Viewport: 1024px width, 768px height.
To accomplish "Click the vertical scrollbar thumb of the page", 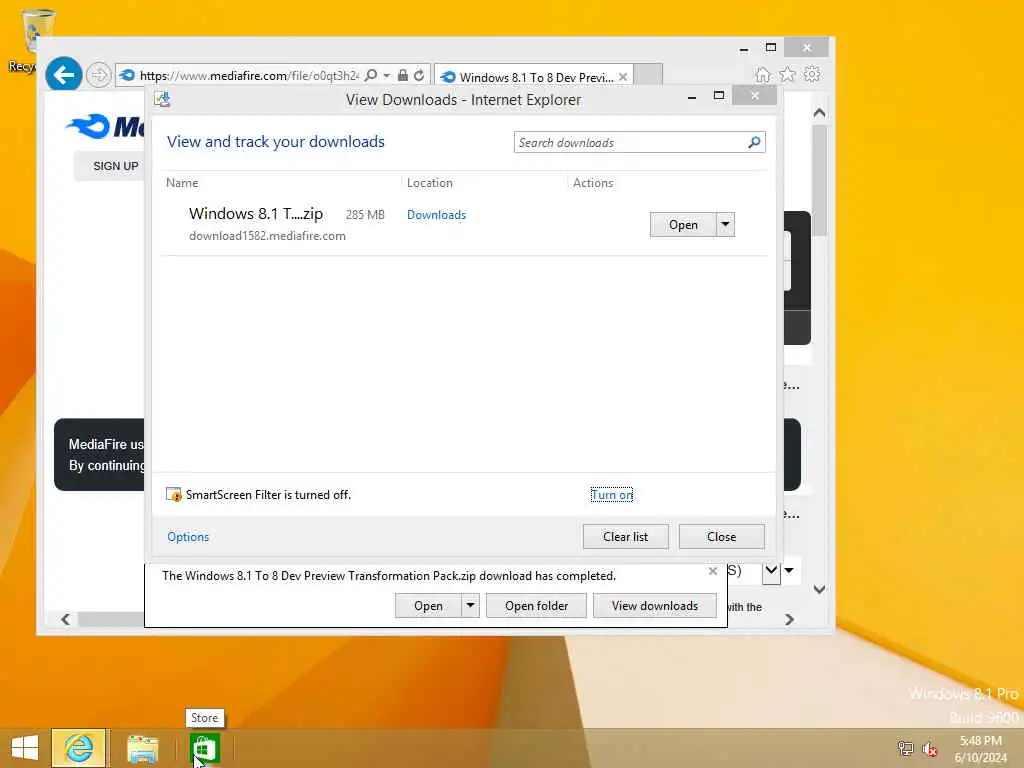I will 820,180.
